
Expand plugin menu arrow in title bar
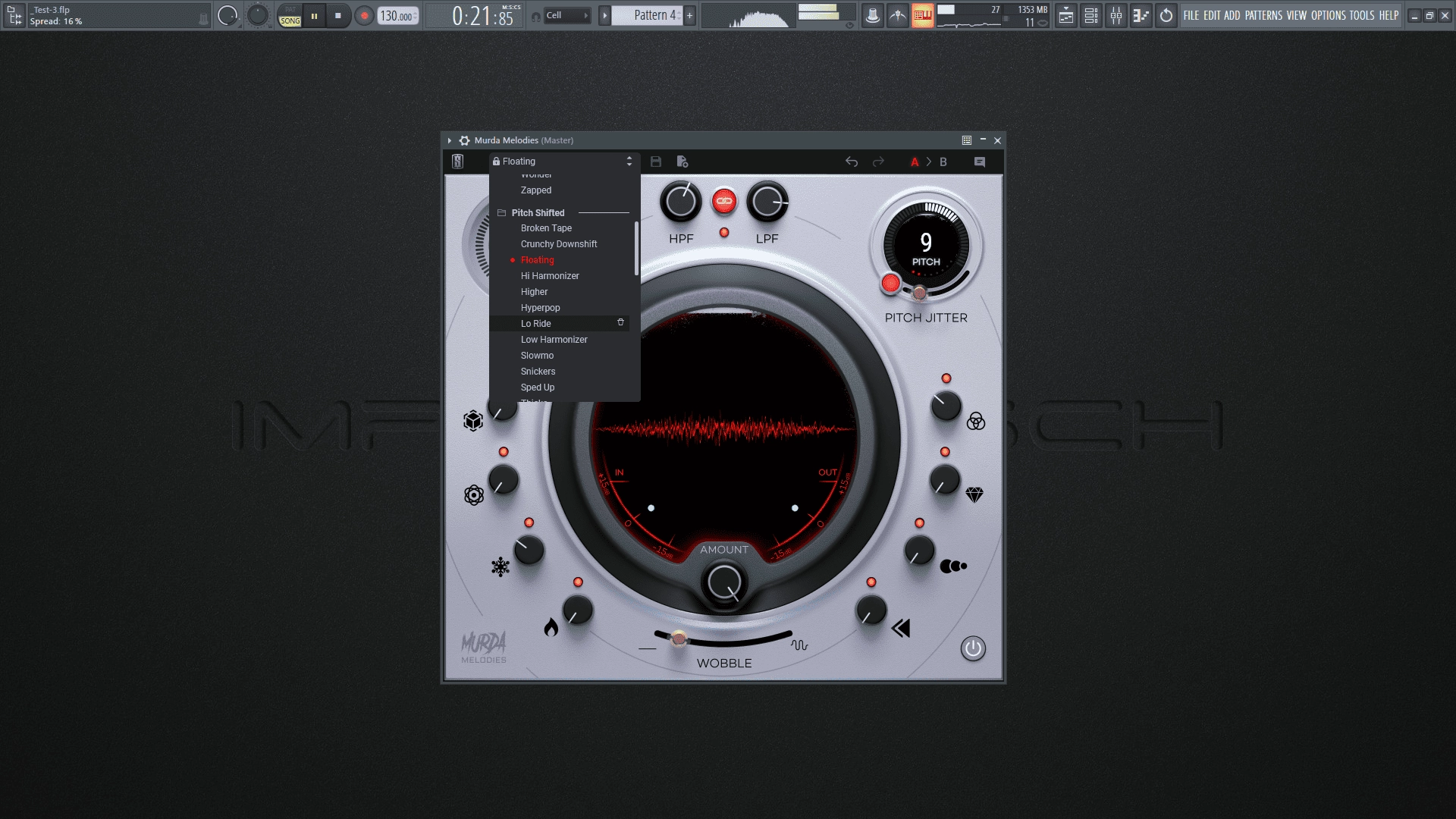[450, 140]
